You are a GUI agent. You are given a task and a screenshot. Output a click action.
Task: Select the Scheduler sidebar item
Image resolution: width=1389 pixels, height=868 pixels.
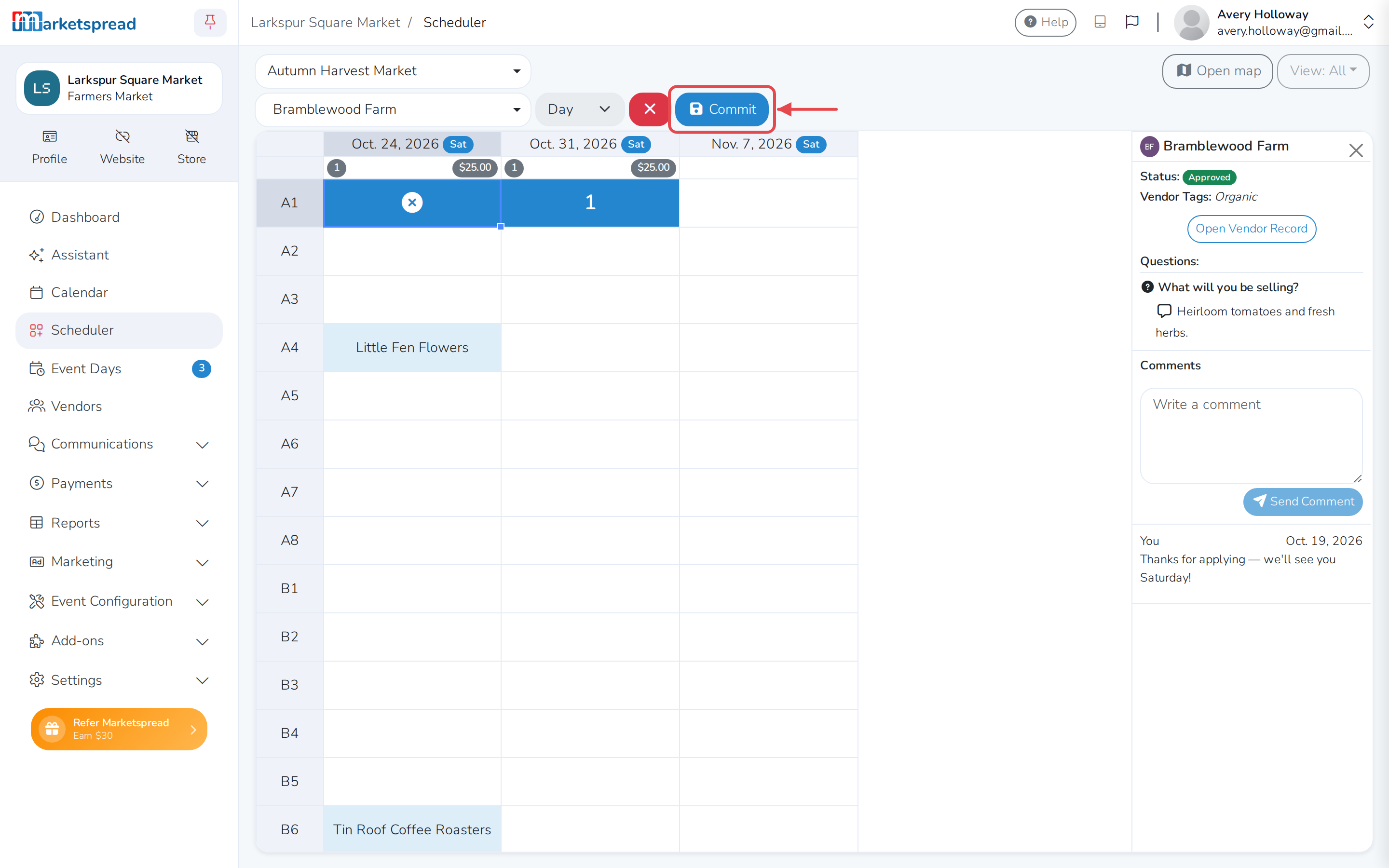click(x=119, y=330)
